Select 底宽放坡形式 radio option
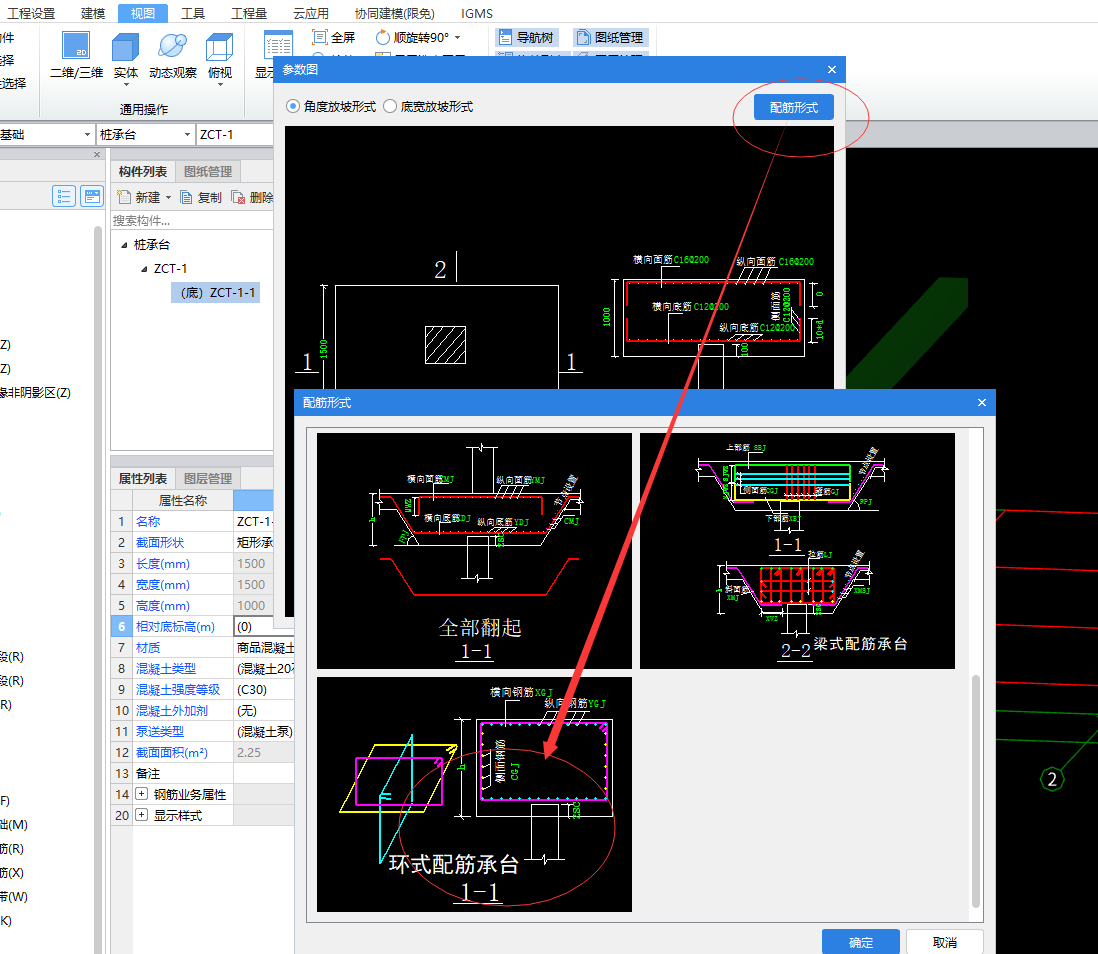The width and height of the screenshot is (1098, 954). pyautogui.click(x=390, y=106)
